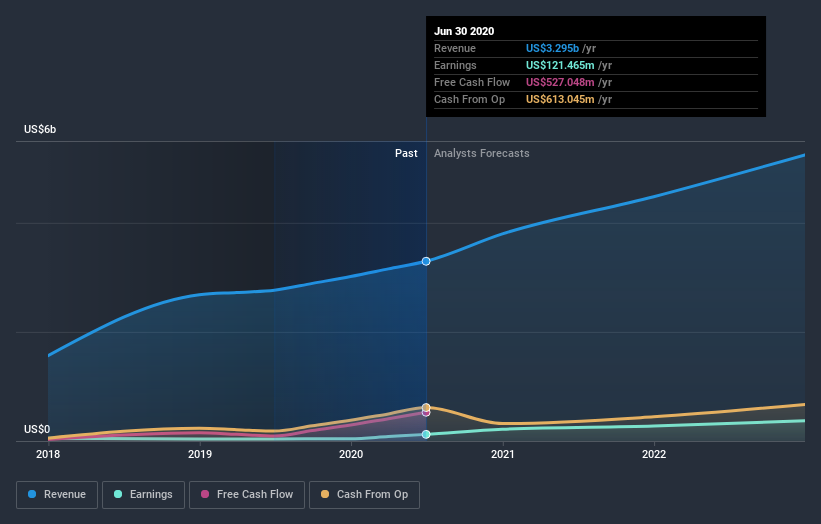Click the 2018 x-axis label

48,454
